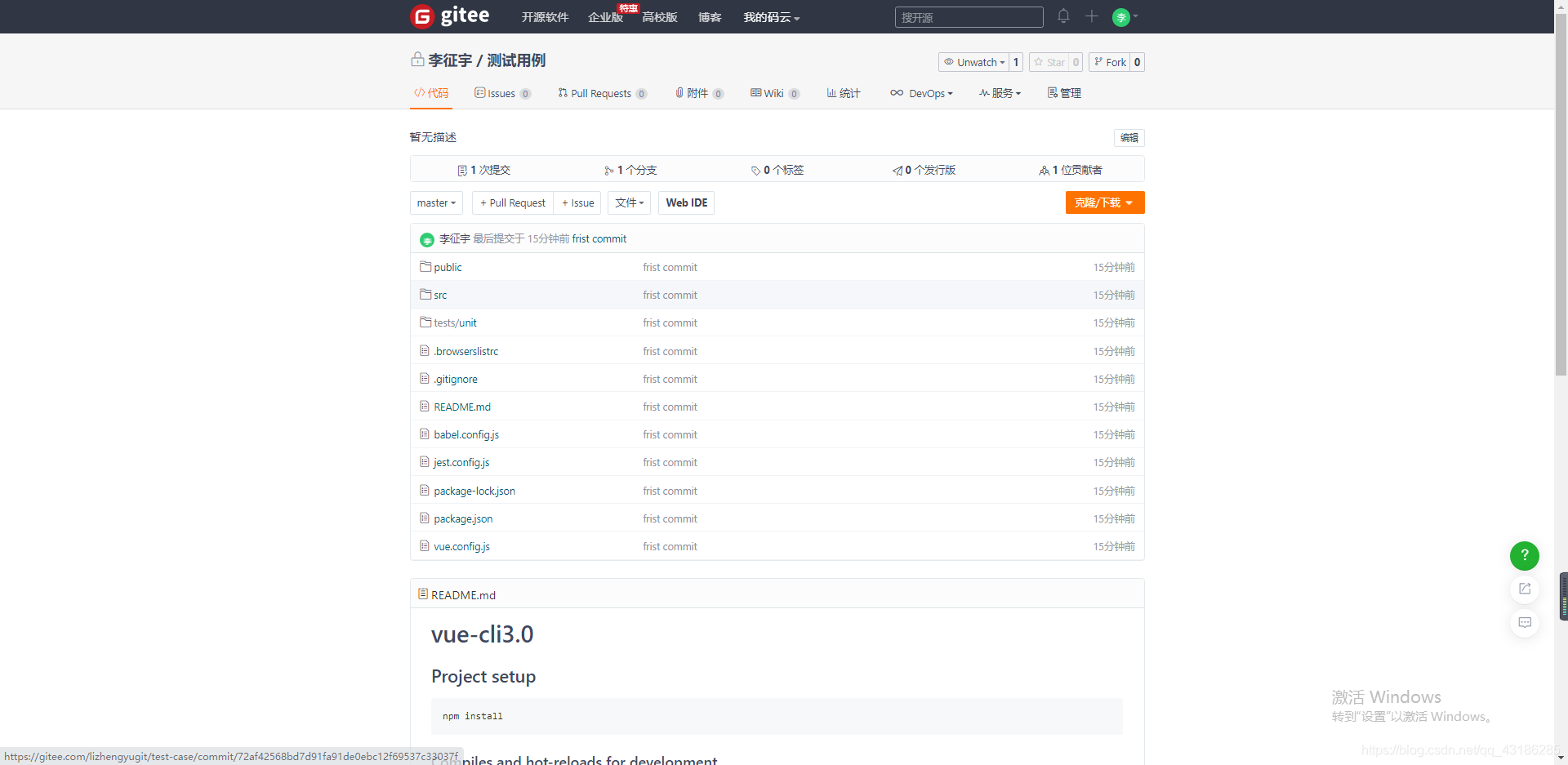View the 0 个标签 tags link

click(x=777, y=170)
